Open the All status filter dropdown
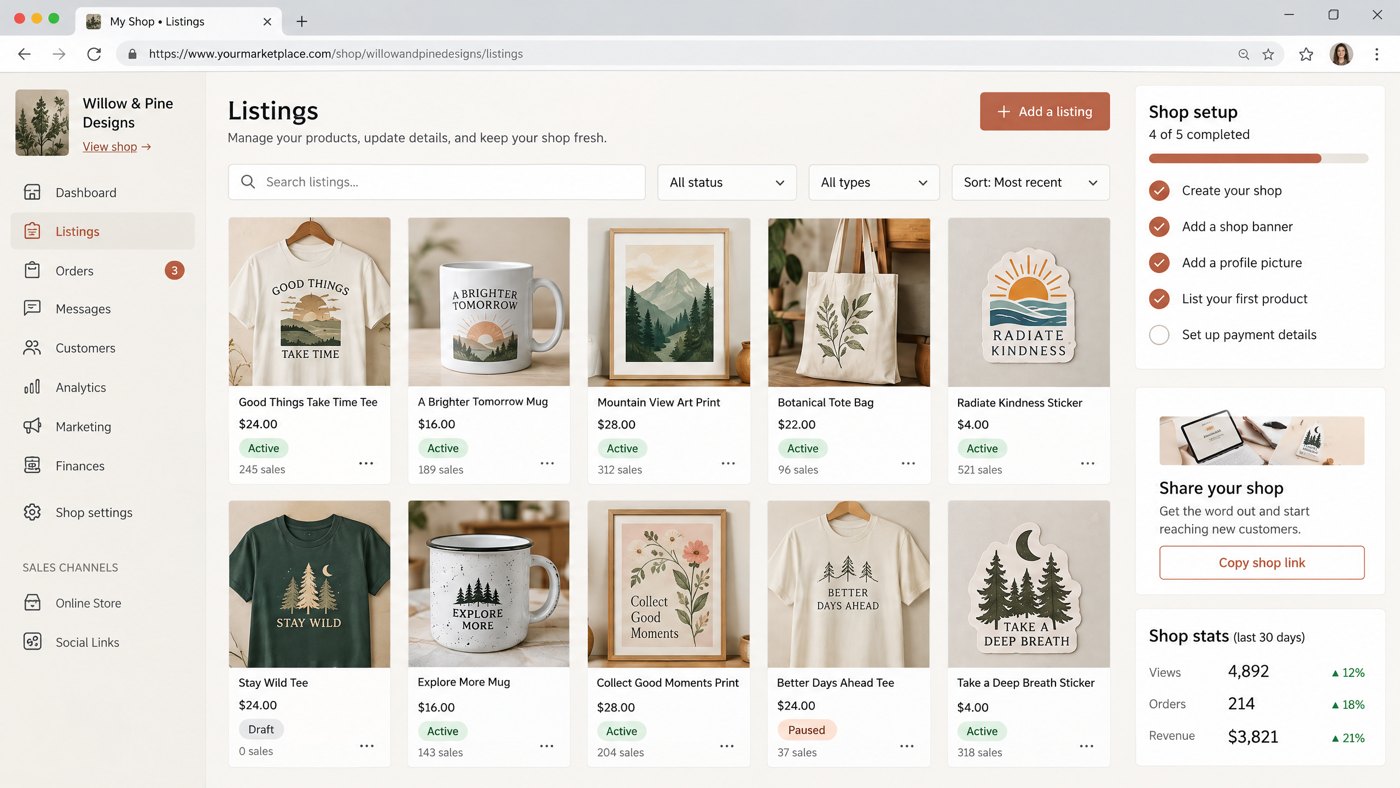This screenshot has width=1400, height=788. 727,182
